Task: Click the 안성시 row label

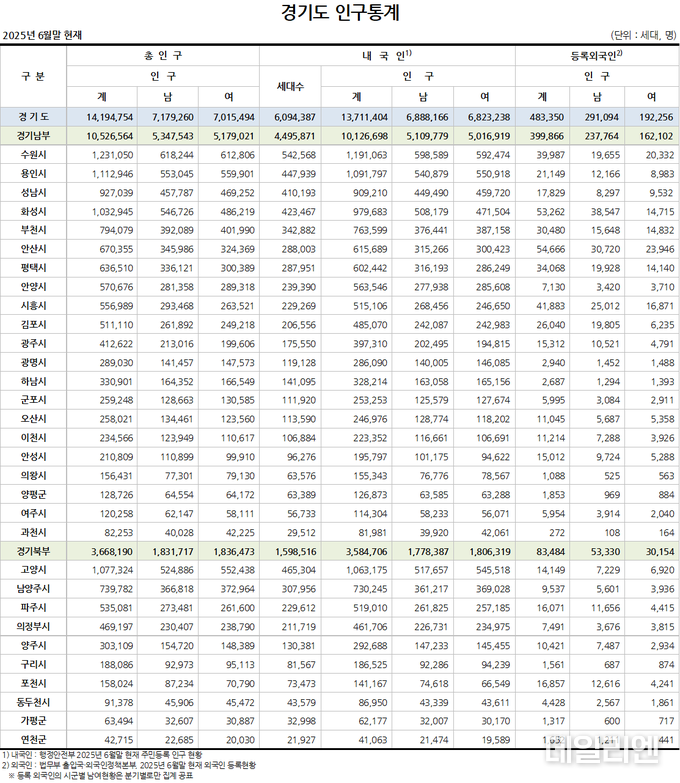Action: 33,456
